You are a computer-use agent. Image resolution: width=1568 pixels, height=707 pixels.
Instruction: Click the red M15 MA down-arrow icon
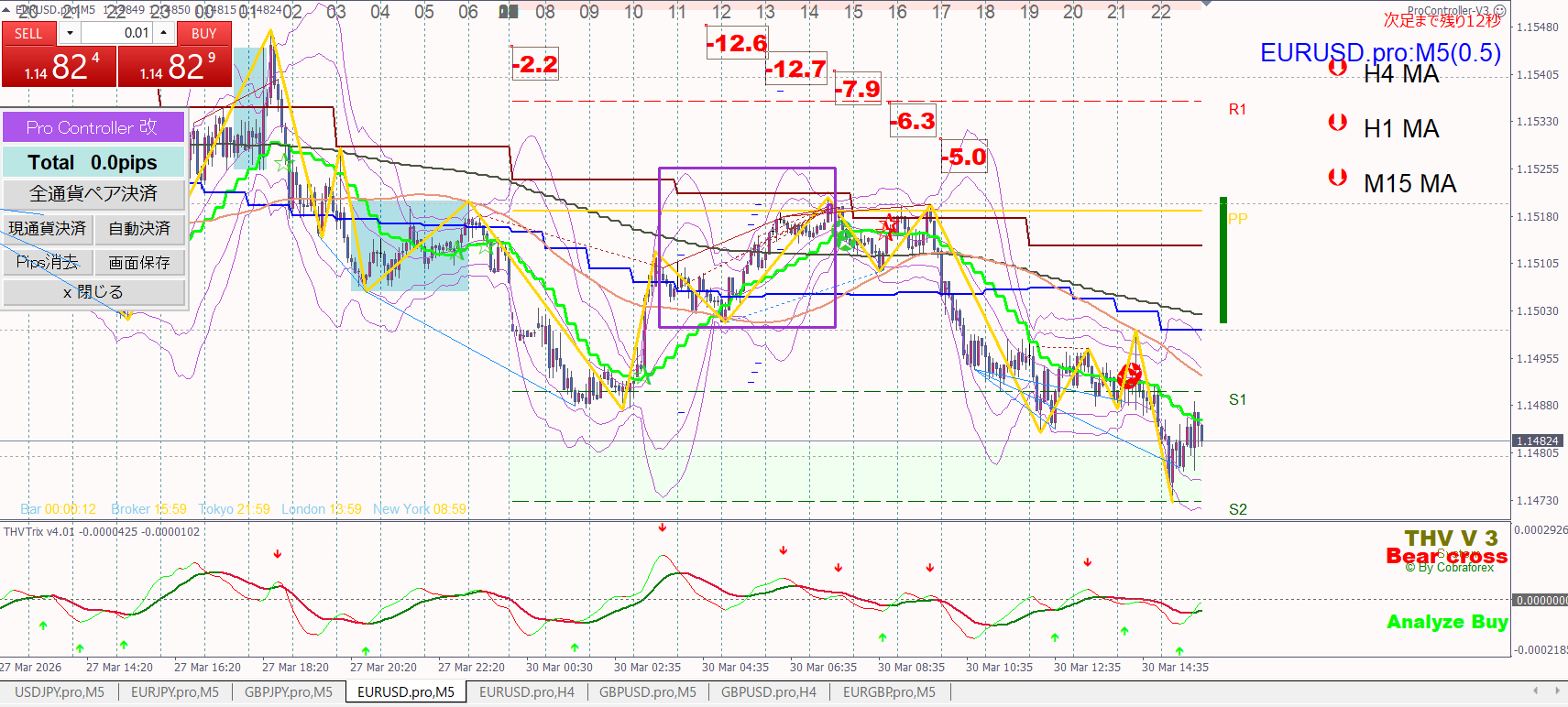1338,177
